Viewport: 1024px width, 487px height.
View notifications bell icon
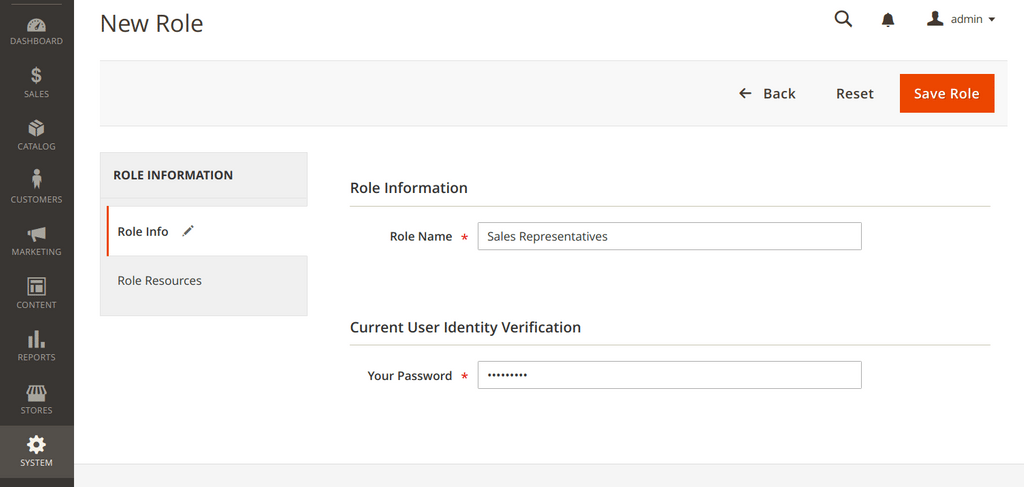point(888,20)
